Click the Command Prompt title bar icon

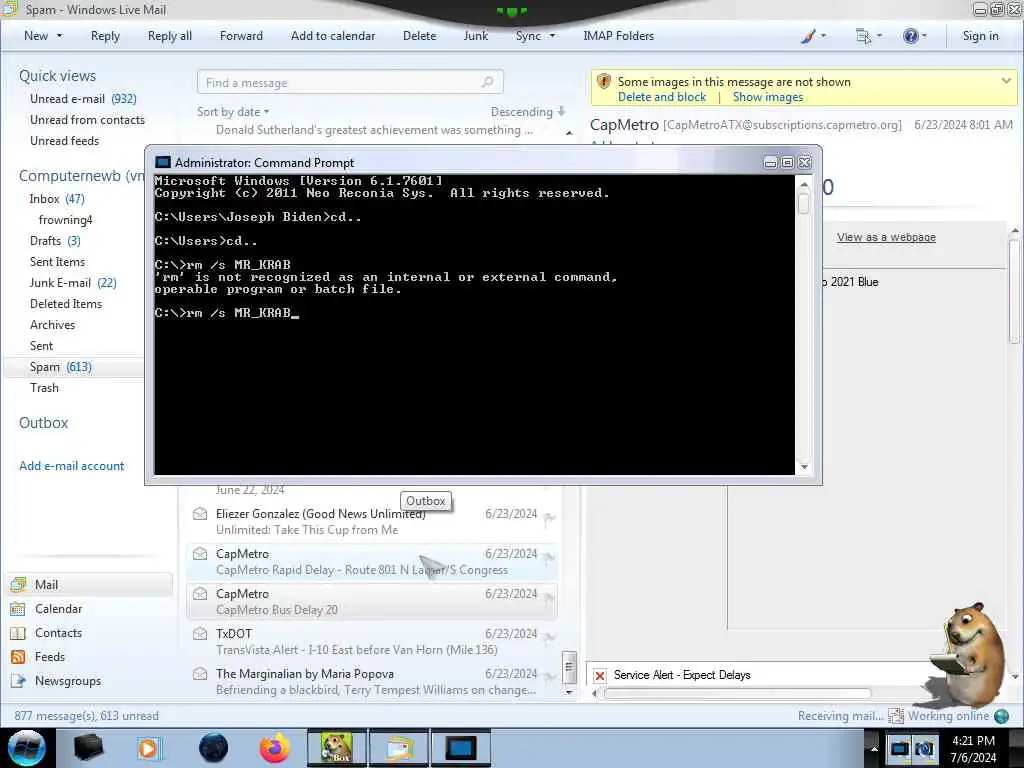pyautogui.click(x=163, y=163)
